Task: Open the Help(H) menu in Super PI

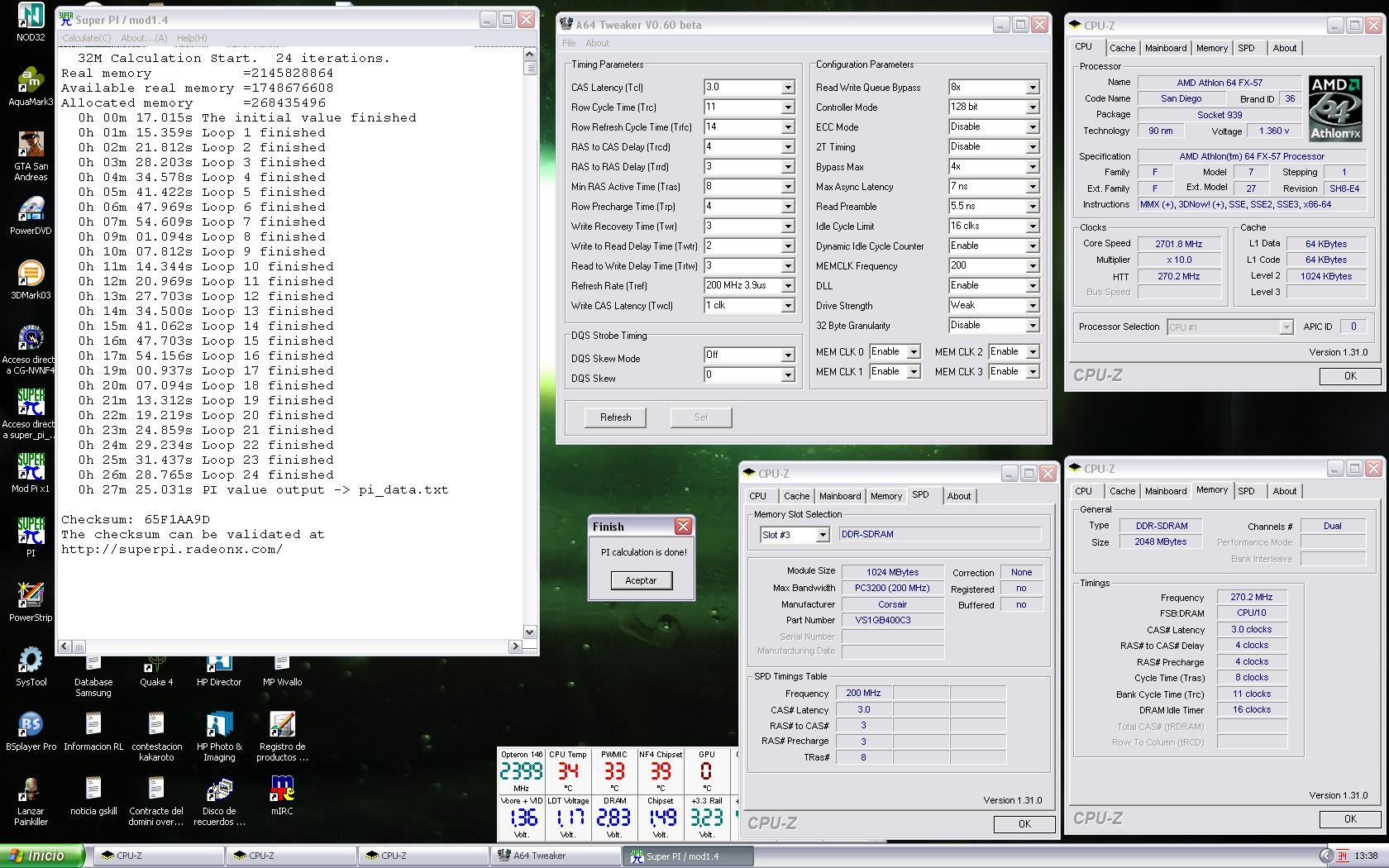Action: (x=192, y=38)
